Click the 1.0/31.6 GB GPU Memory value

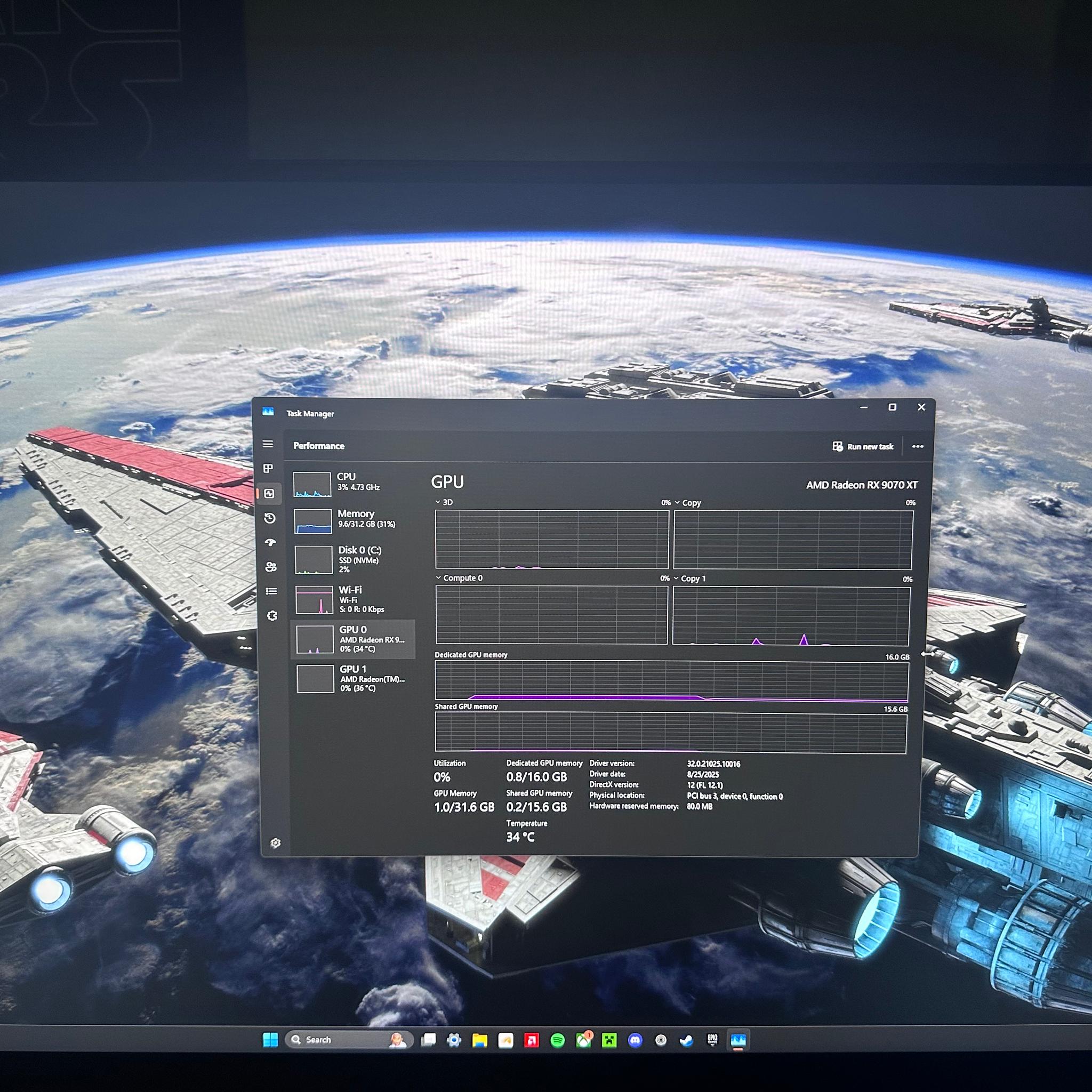coord(464,807)
